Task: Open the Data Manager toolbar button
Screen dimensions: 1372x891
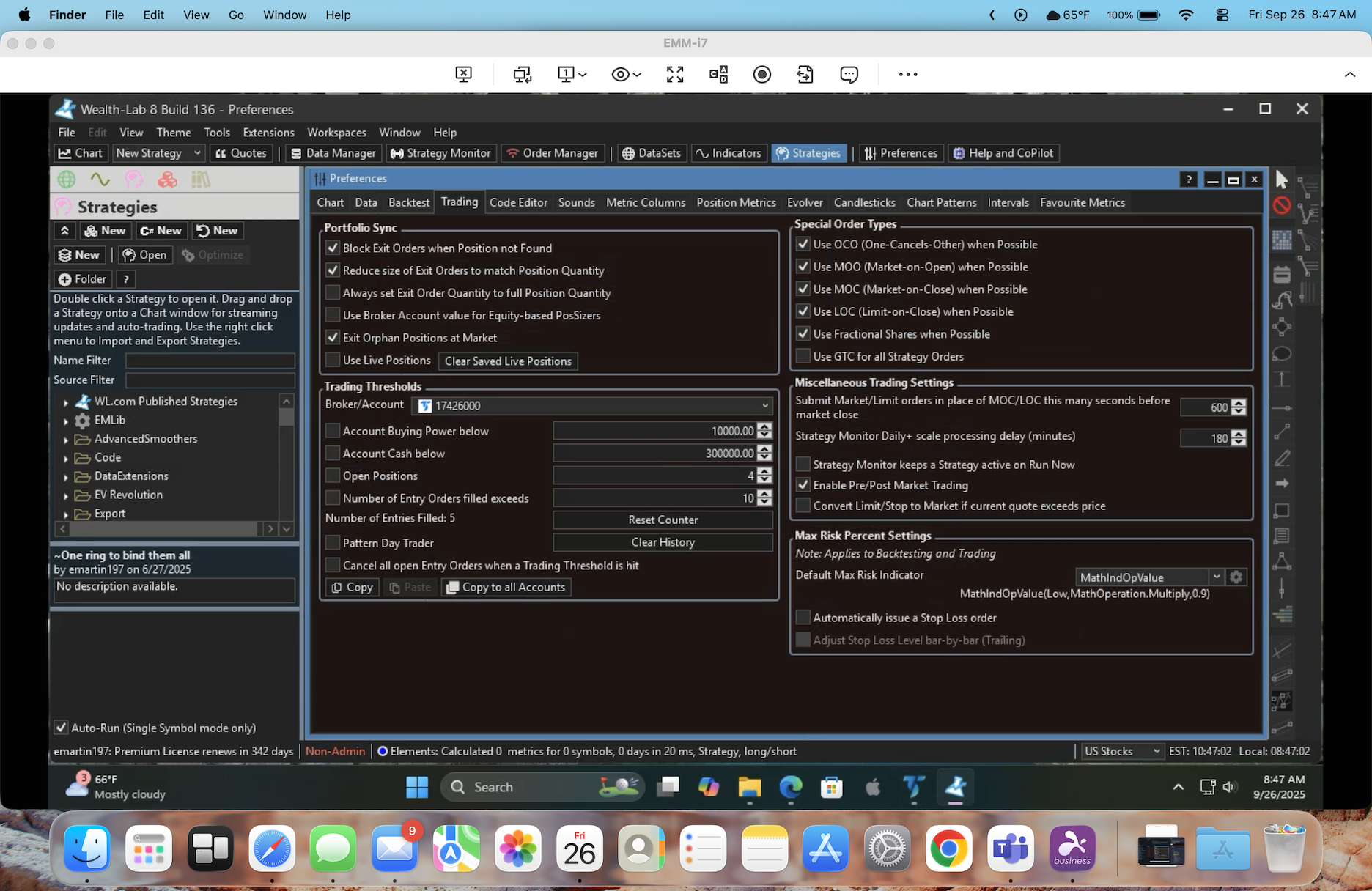Action: point(333,153)
